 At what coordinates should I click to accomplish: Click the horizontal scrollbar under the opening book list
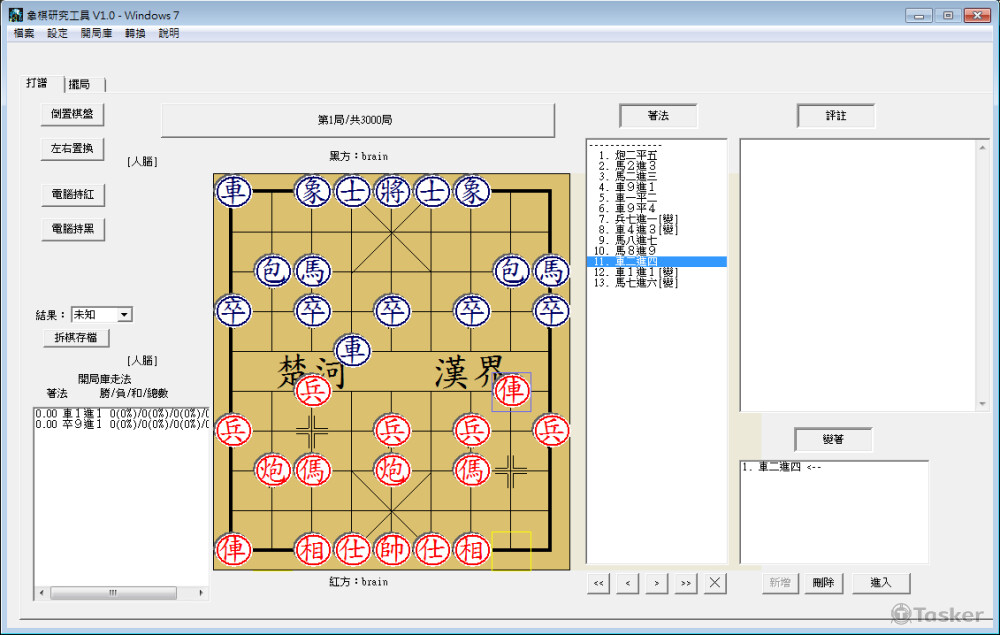point(115,592)
